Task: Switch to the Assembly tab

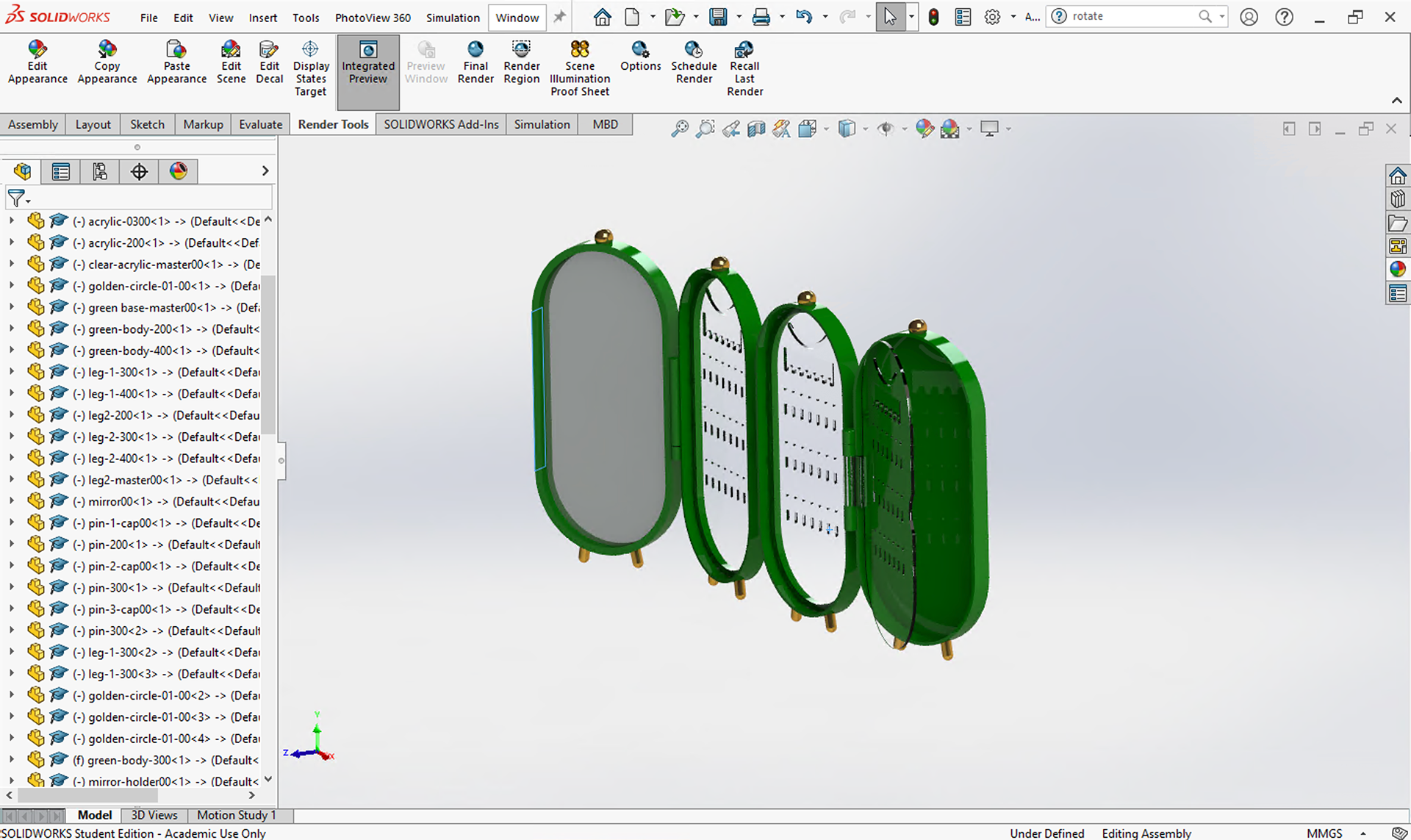Action: (x=33, y=124)
